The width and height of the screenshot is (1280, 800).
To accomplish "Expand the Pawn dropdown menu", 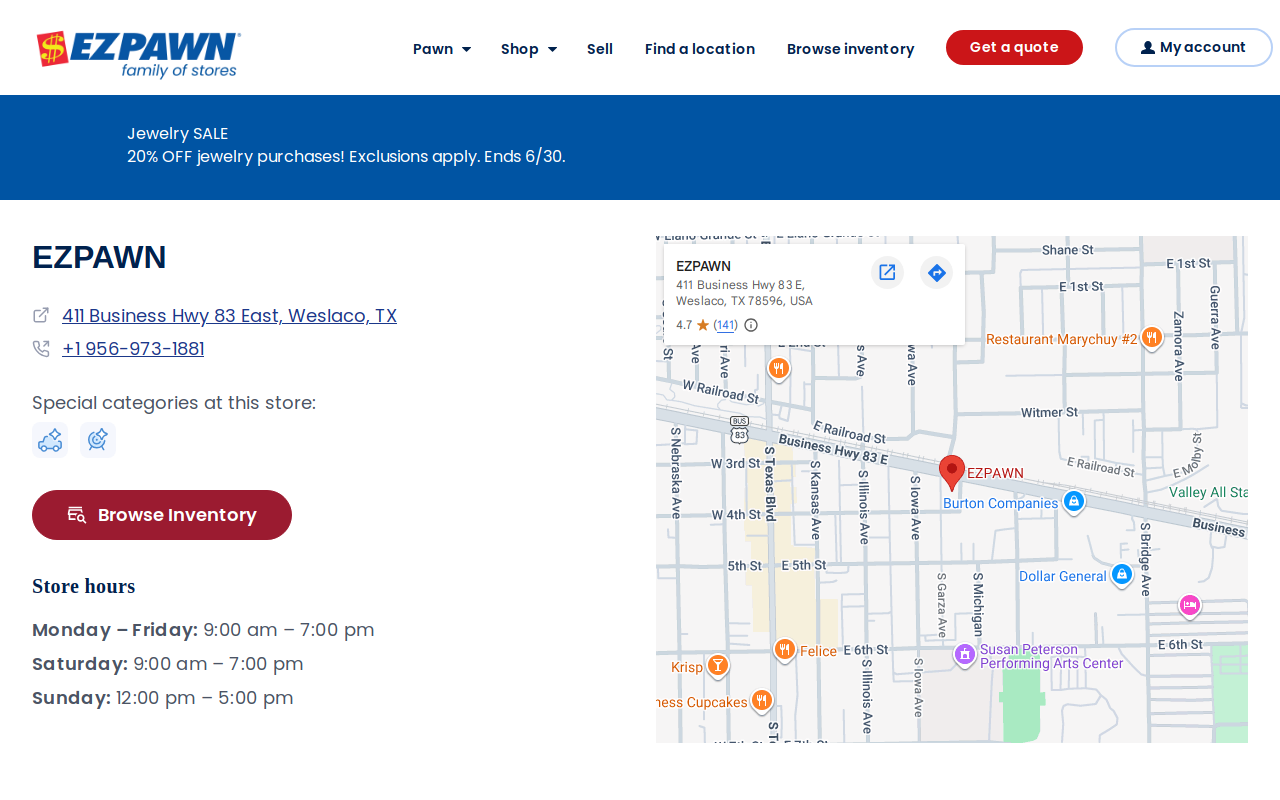I will tap(442, 49).
